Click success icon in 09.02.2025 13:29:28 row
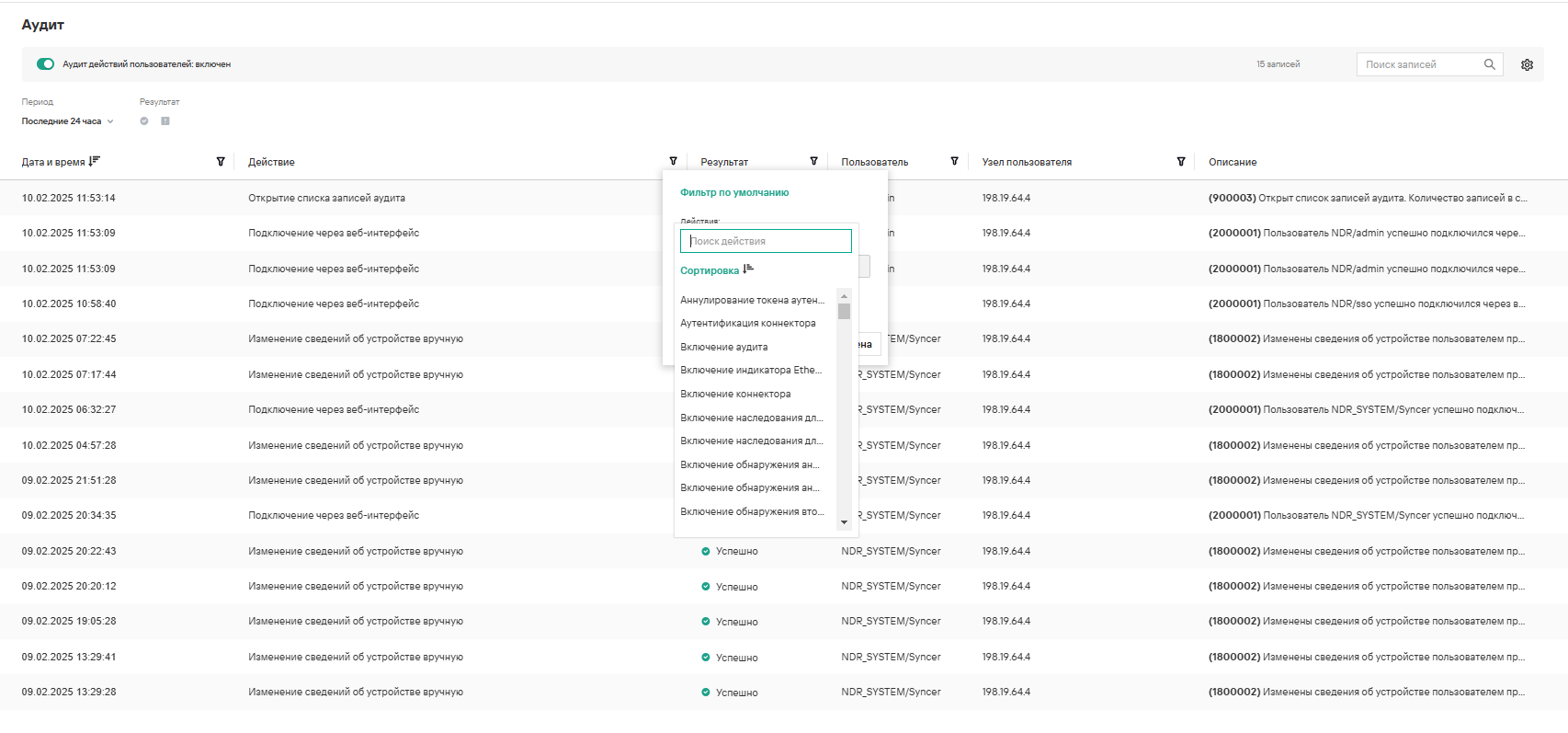Image resolution: width=1568 pixels, height=733 pixels. click(706, 693)
